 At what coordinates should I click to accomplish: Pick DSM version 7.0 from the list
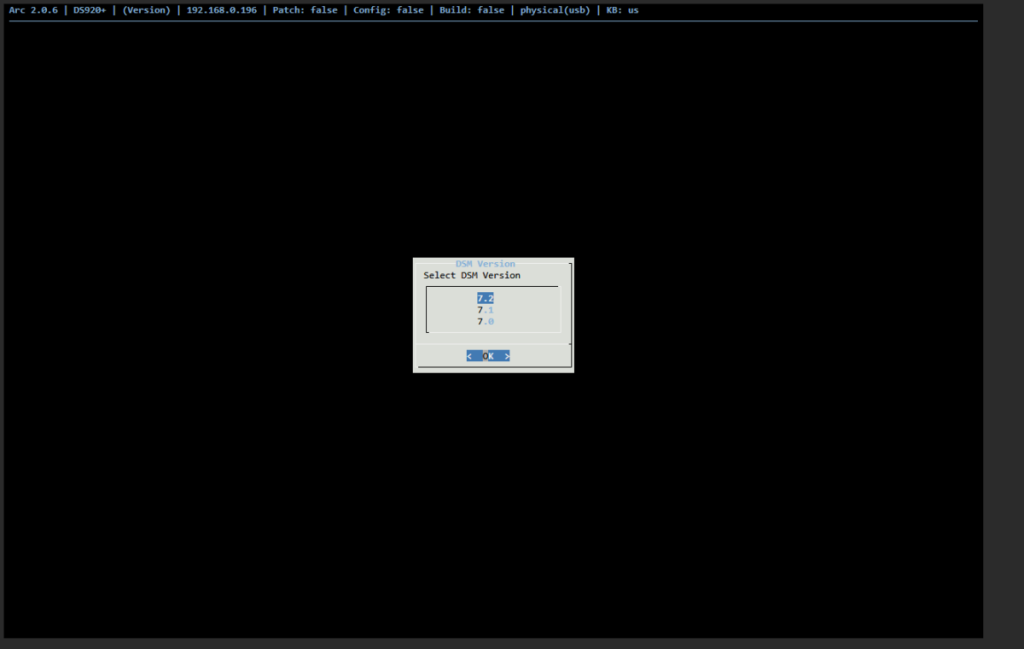pyautogui.click(x=485, y=322)
